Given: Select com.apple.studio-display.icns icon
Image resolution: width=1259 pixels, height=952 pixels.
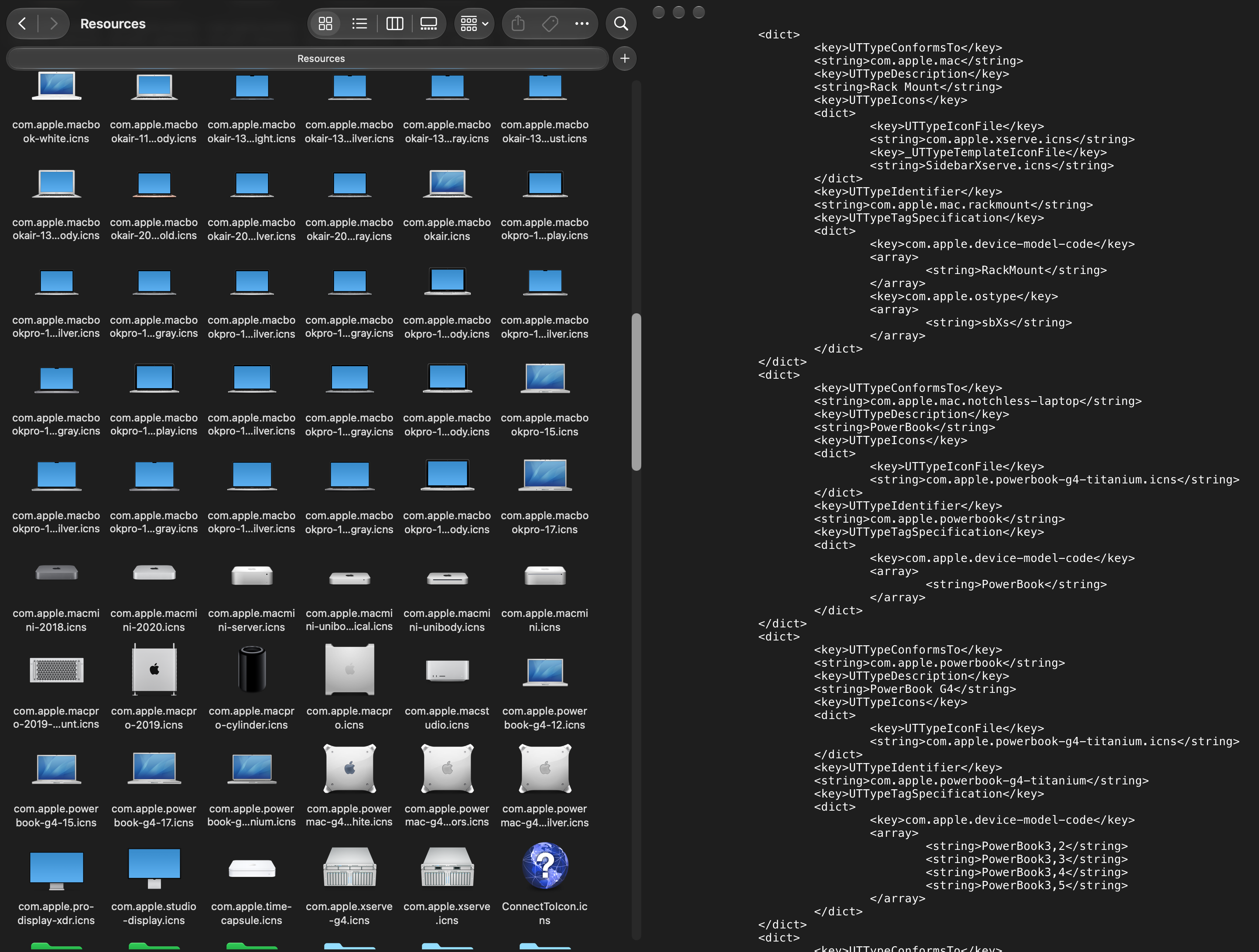Looking at the screenshot, I should pyautogui.click(x=154, y=868).
